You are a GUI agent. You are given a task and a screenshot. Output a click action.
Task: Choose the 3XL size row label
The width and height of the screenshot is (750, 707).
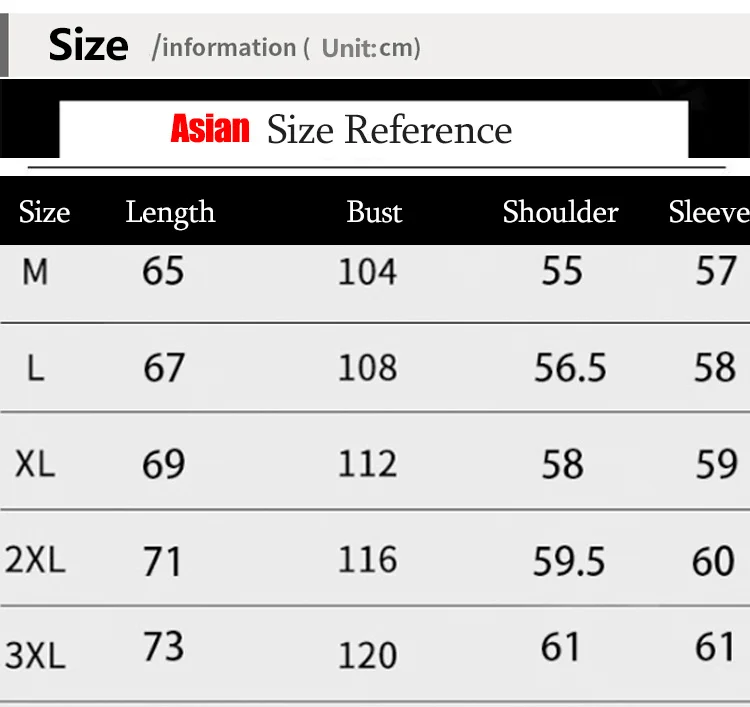coord(35,655)
